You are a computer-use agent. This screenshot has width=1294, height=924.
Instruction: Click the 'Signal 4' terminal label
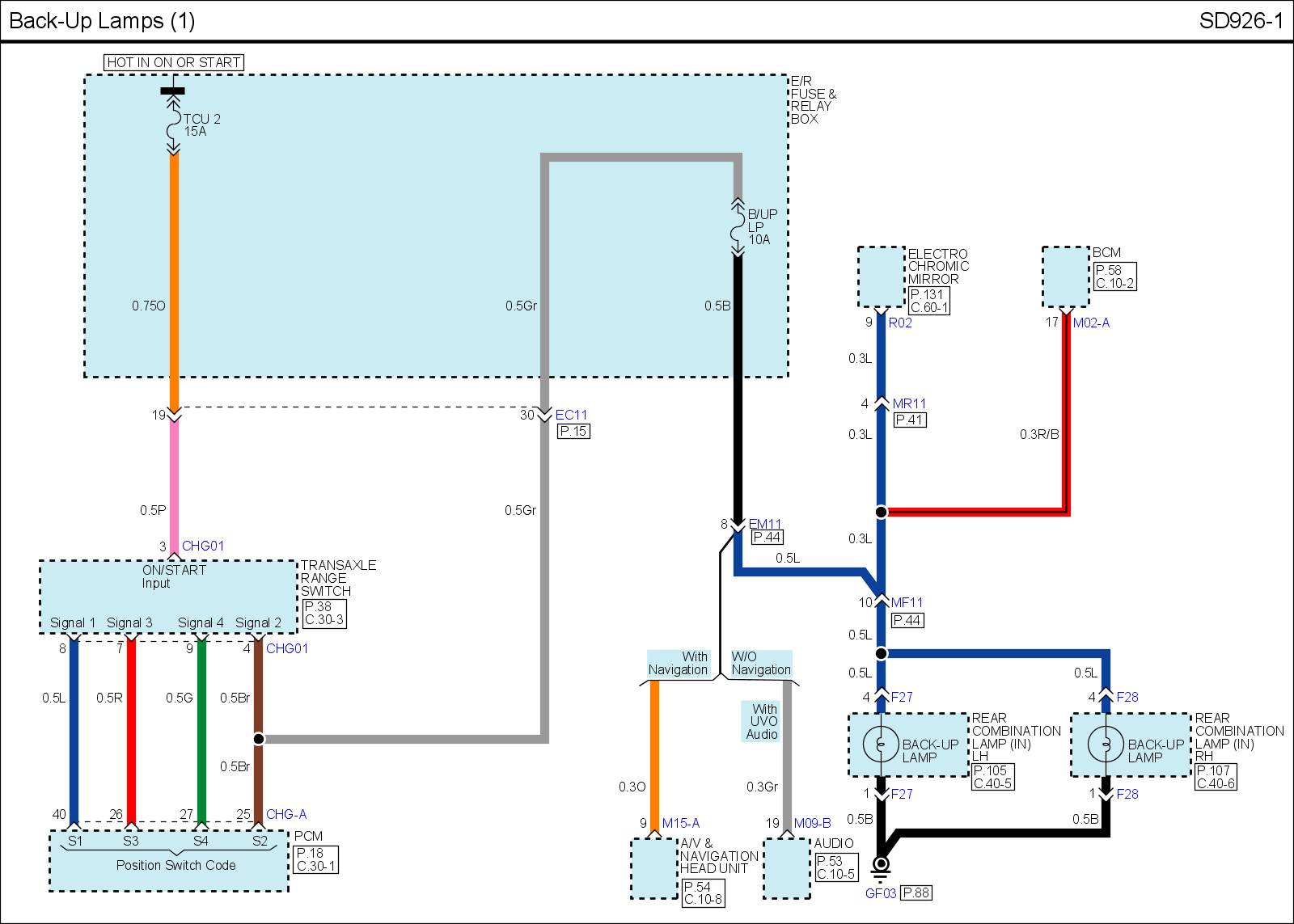pyautogui.click(x=201, y=622)
